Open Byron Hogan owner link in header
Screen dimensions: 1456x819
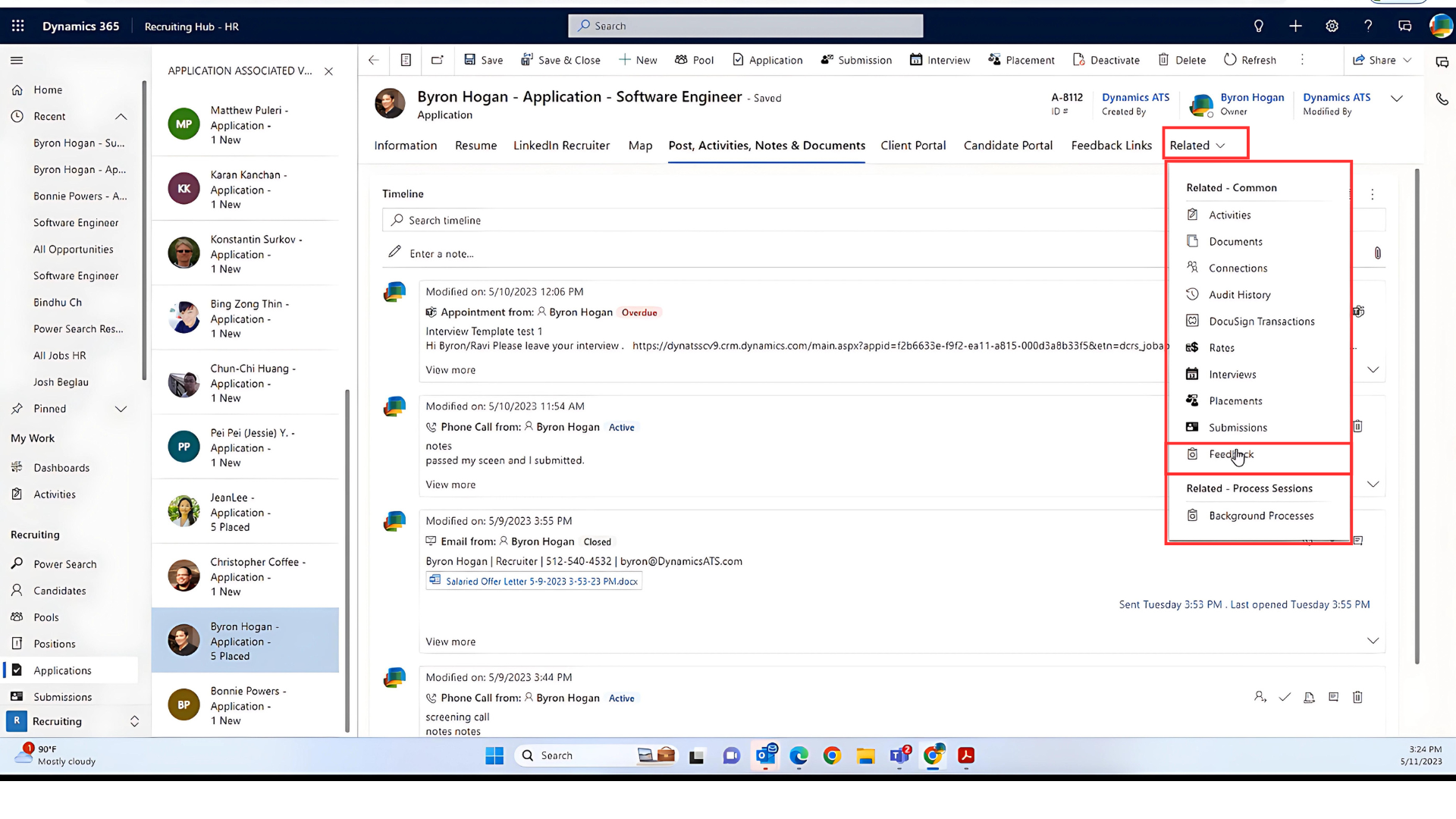1252,97
